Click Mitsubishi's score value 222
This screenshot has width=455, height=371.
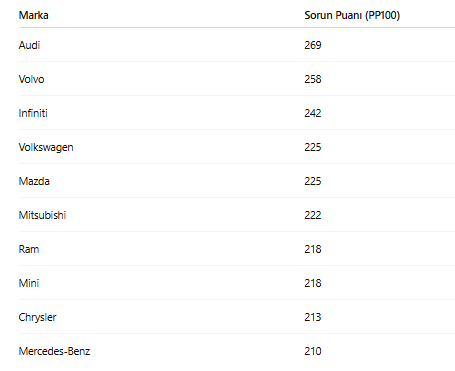click(313, 215)
